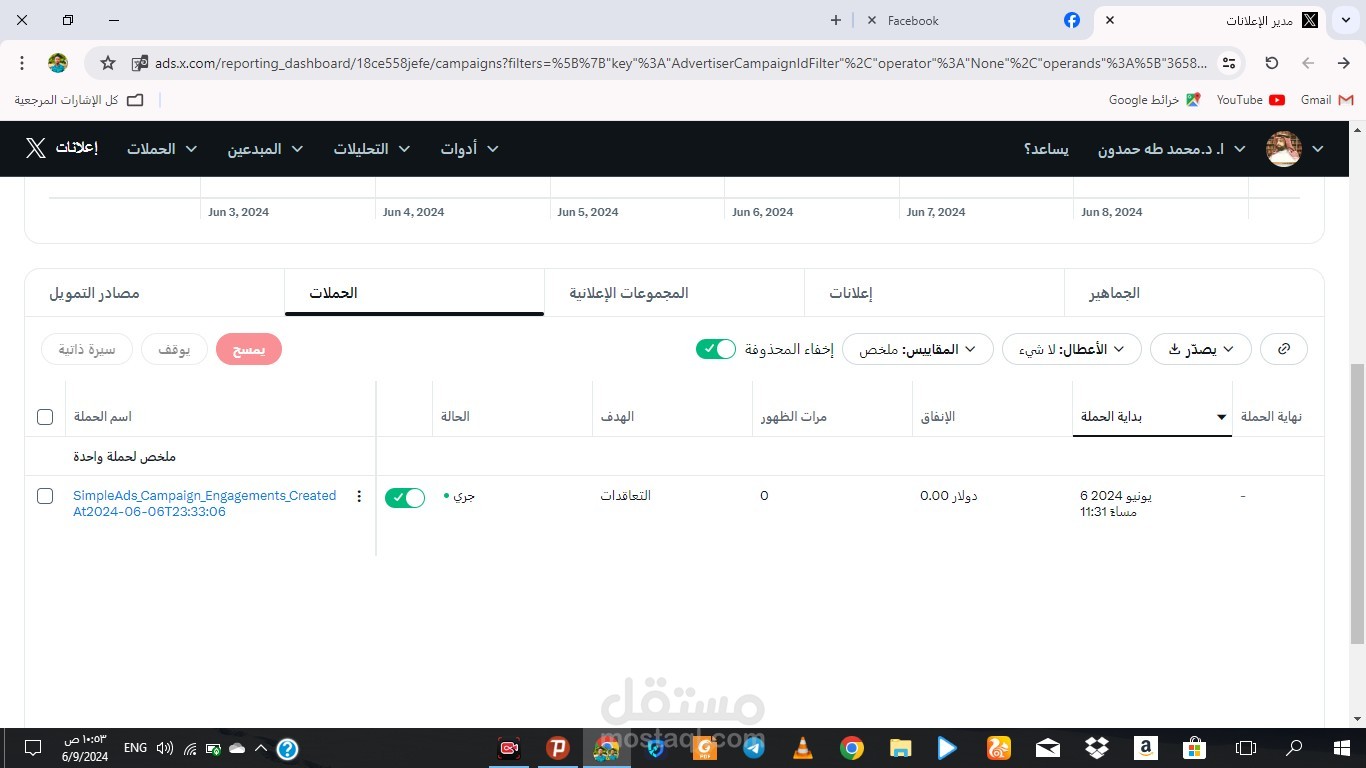Click the Chrome profile avatar
The width and height of the screenshot is (1366, 768).
pyautogui.click(x=58, y=63)
